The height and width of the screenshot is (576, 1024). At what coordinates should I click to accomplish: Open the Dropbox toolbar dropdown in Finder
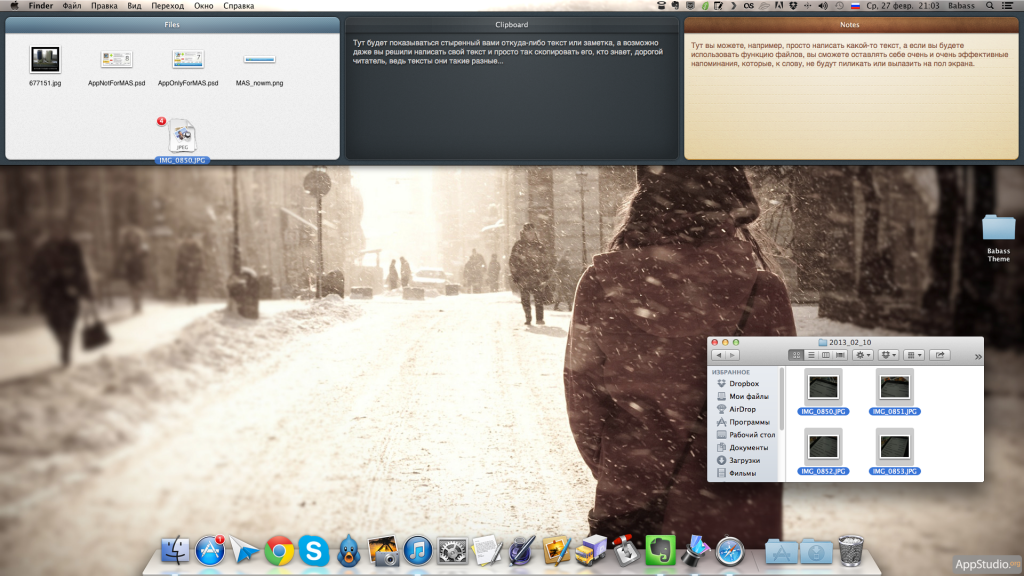click(x=888, y=355)
